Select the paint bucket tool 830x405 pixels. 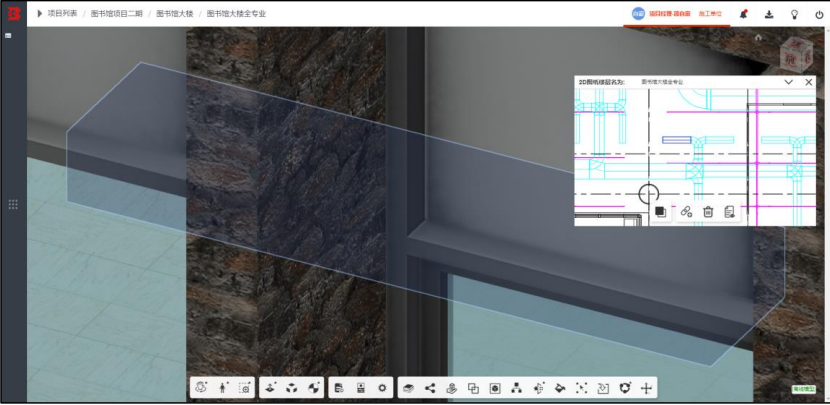(x=560, y=388)
